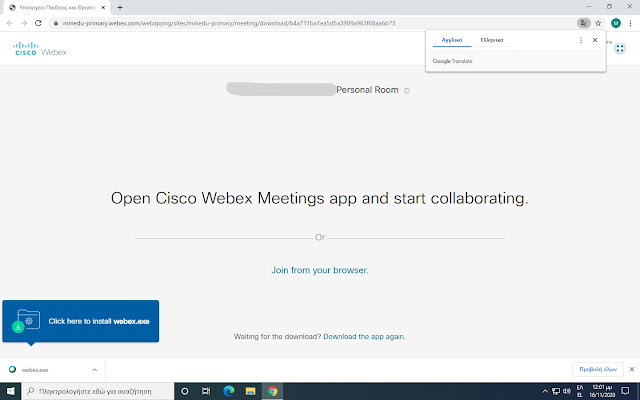Click the Personal Room heading text
Screen dimensions: 640x400
click(x=367, y=90)
